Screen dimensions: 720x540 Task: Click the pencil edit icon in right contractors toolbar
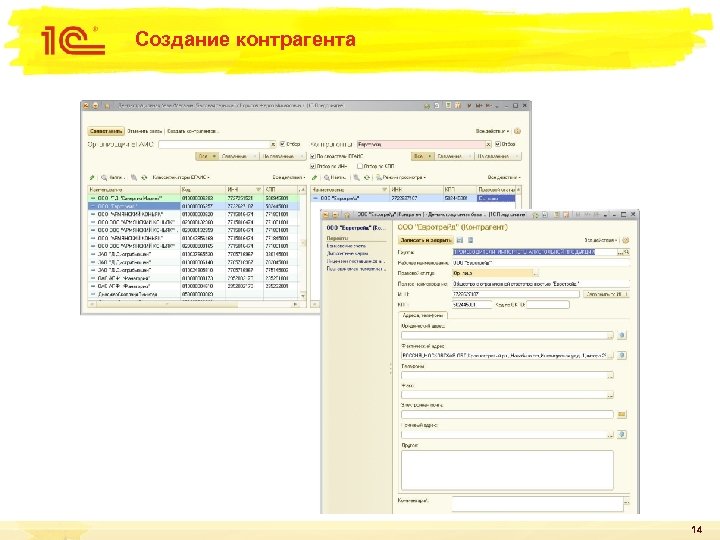click(x=315, y=177)
